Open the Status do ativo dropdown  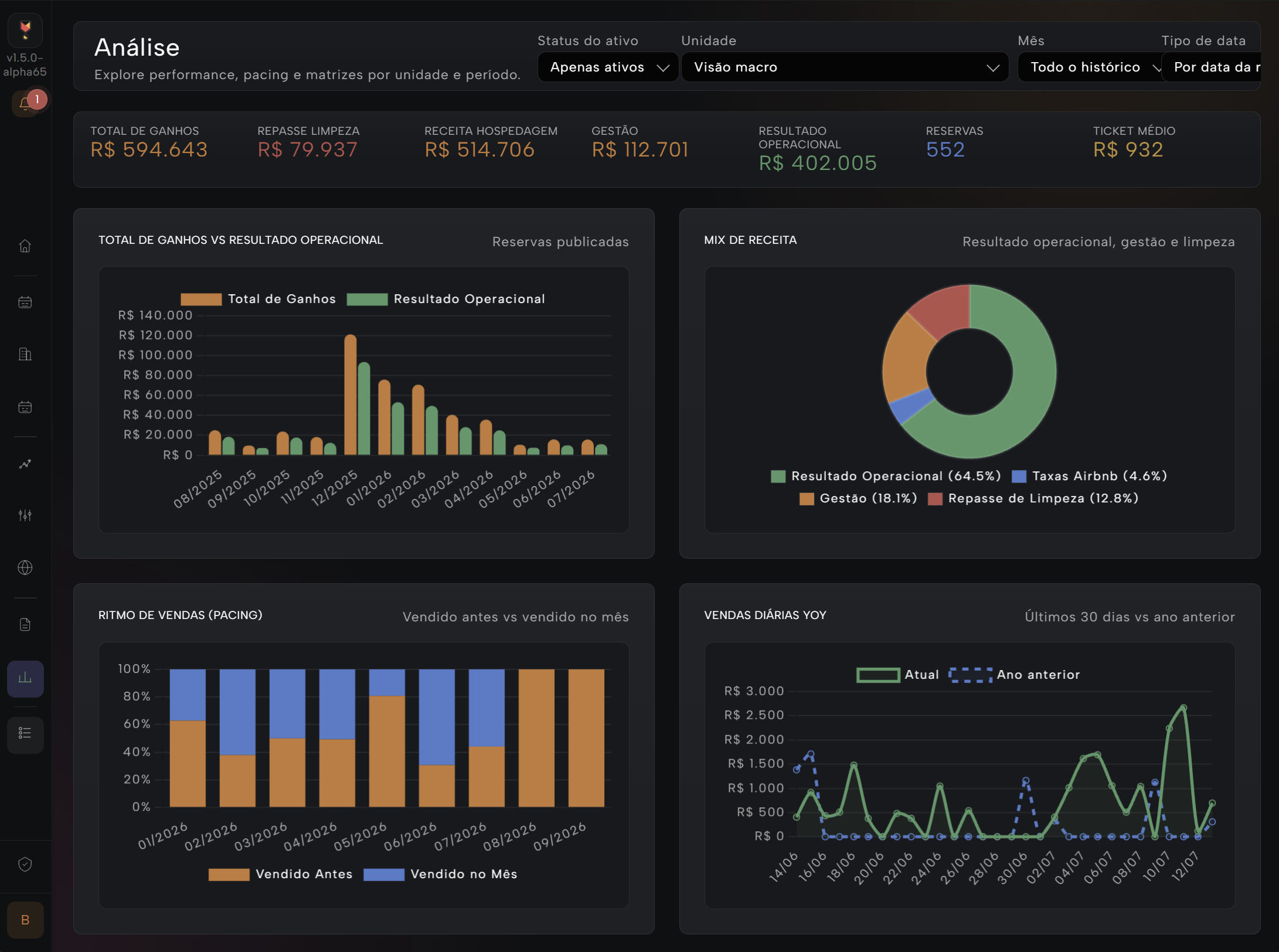(x=608, y=67)
